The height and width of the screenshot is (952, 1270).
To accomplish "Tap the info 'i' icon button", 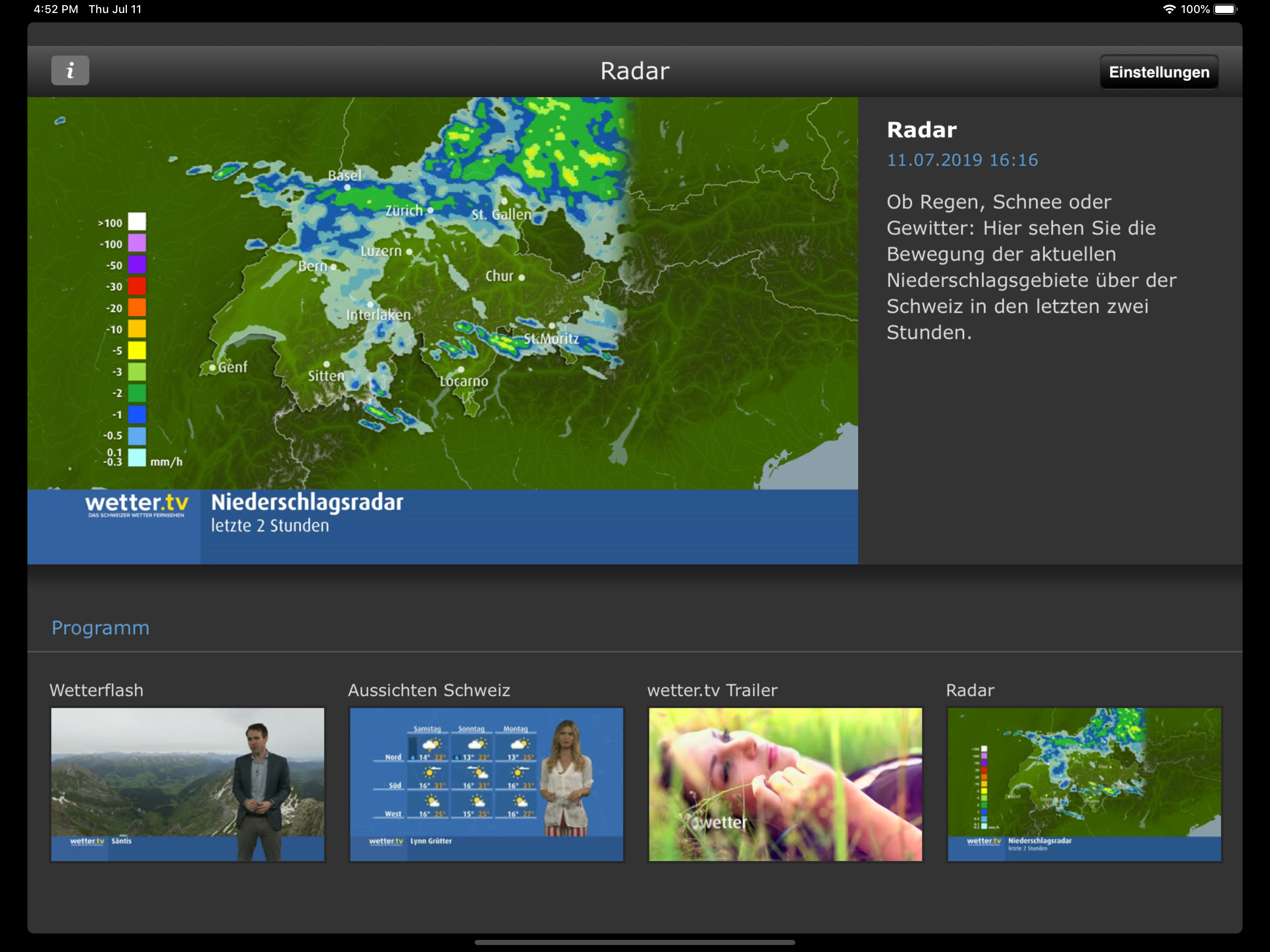I will point(70,71).
